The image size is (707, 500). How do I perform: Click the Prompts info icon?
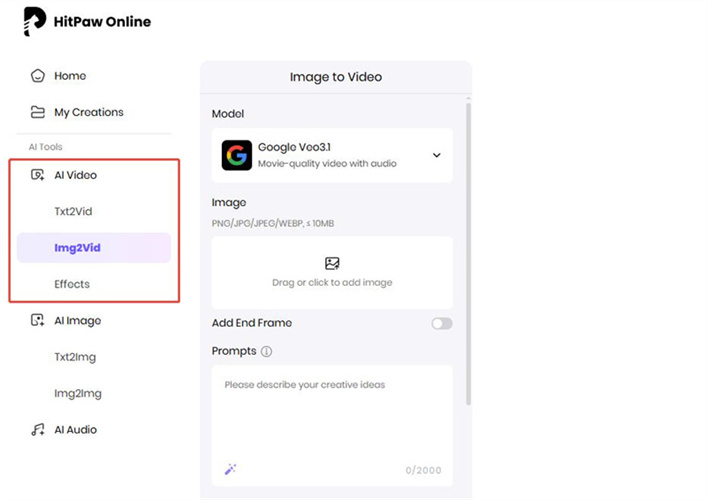[x=266, y=351]
